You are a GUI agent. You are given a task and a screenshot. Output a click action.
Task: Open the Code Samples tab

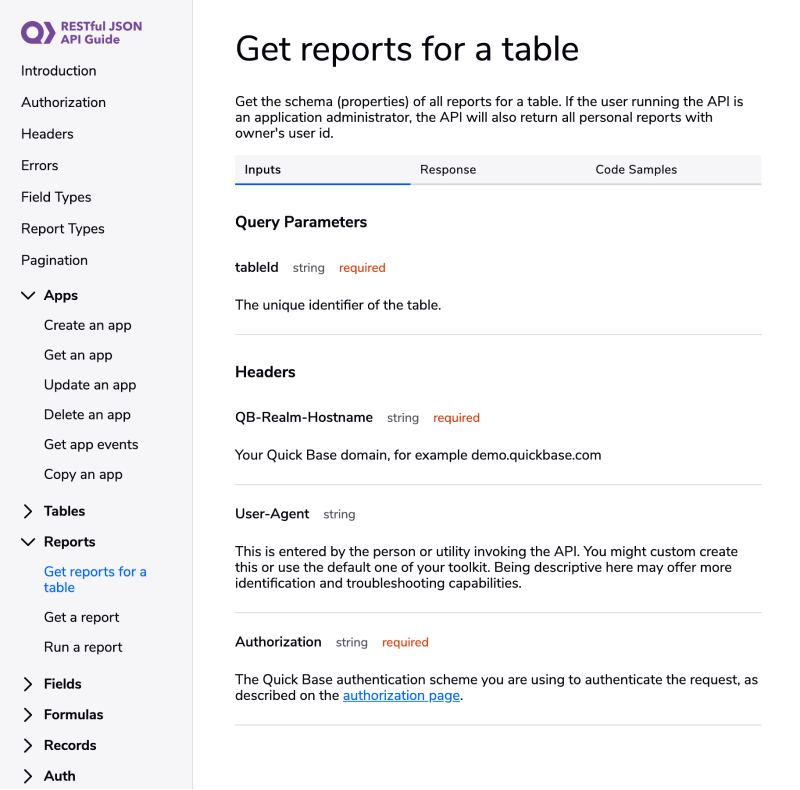coord(636,170)
